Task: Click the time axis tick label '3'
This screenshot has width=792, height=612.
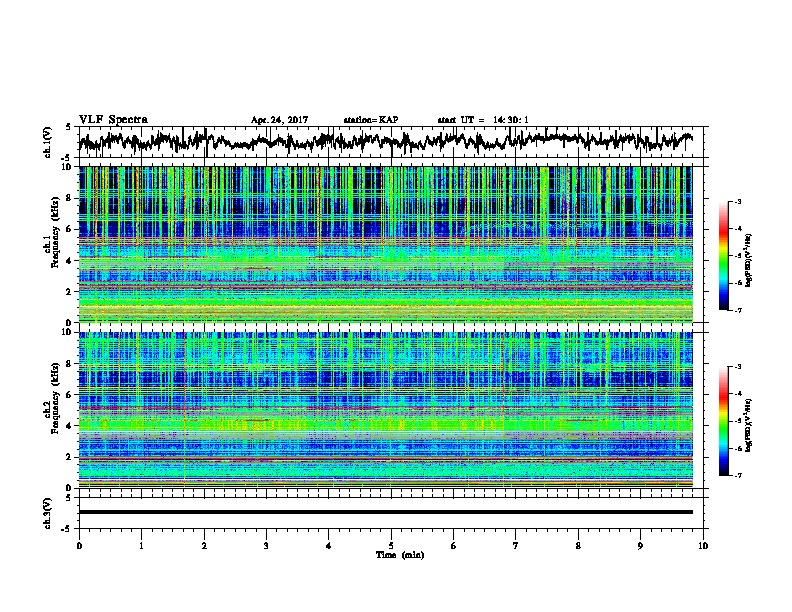Action: pyautogui.click(x=266, y=546)
